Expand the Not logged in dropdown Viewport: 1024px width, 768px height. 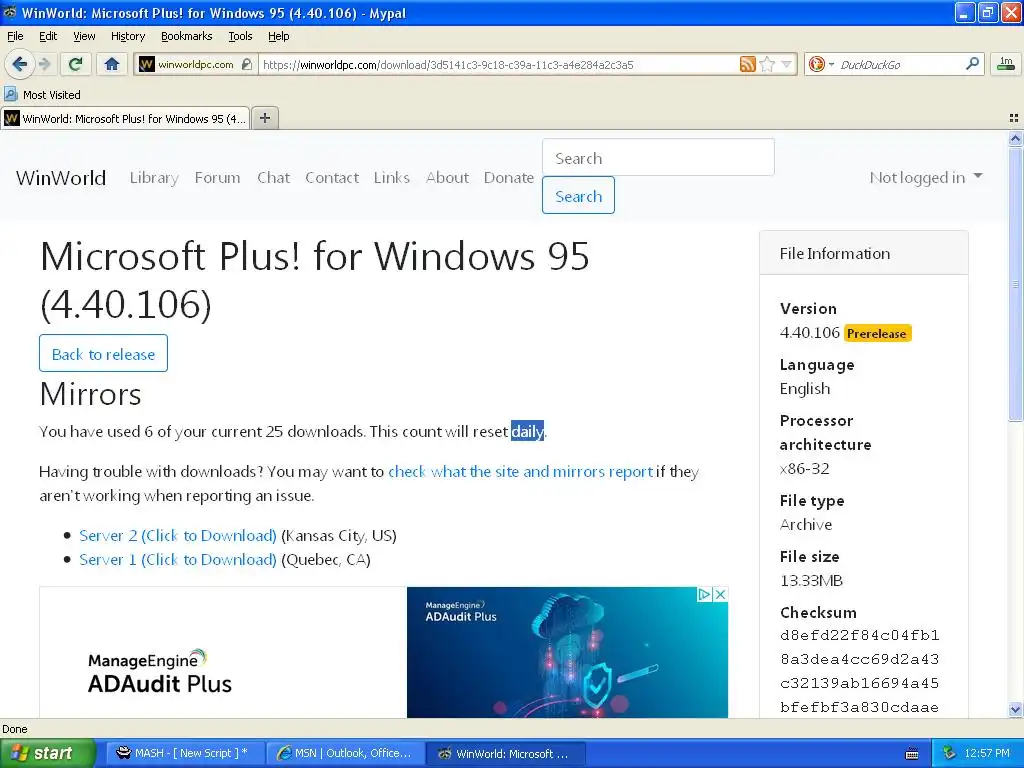(925, 178)
